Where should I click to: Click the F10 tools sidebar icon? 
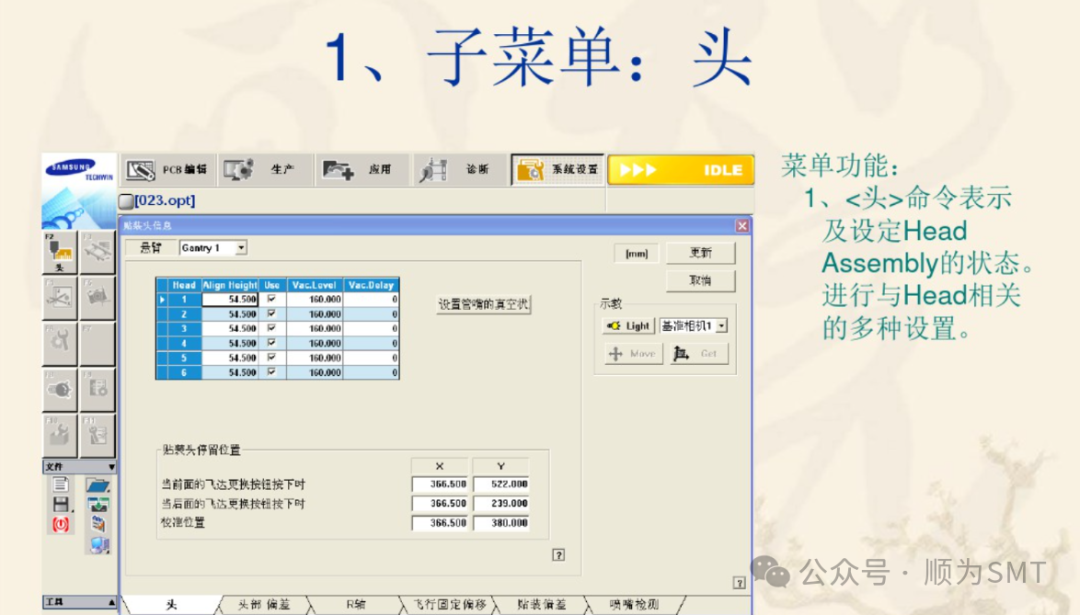60,435
